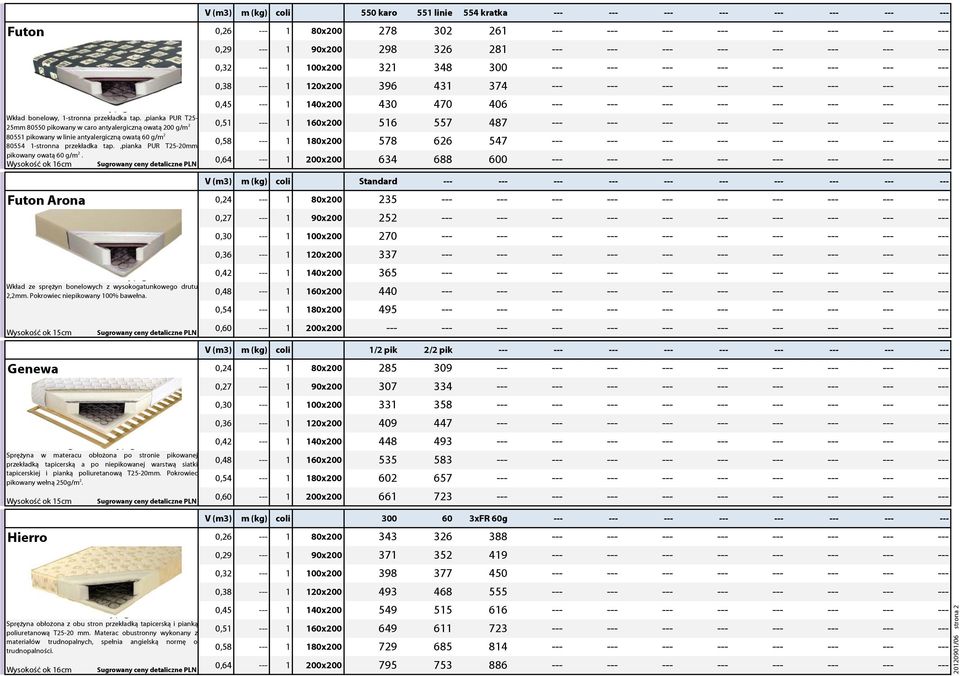The image size is (960, 676).
Task: Click "coli" header in Hierro table
Action: tap(283, 519)
